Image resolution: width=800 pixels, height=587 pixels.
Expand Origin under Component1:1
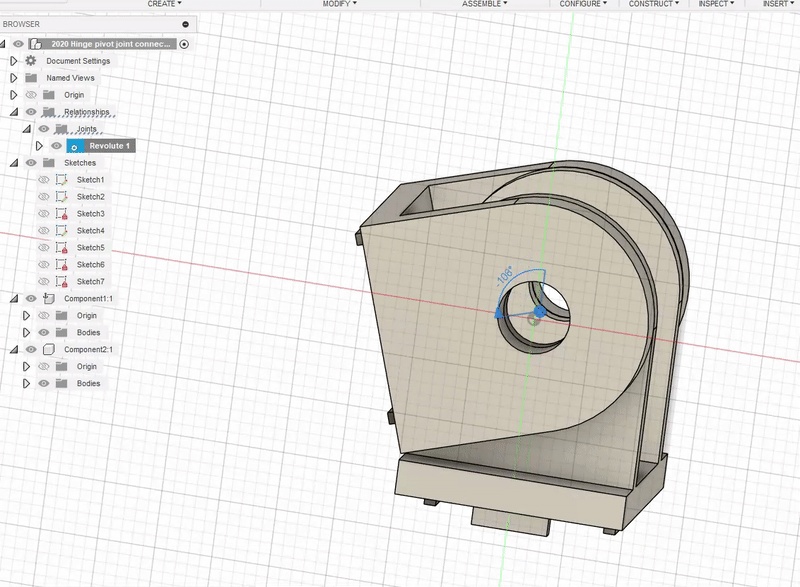(27, 316)
